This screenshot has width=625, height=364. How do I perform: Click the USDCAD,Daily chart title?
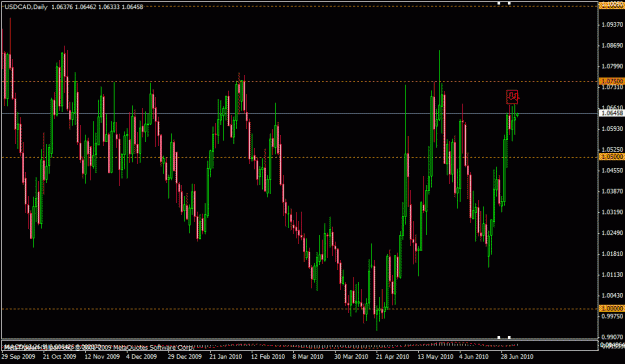[27, 7]
